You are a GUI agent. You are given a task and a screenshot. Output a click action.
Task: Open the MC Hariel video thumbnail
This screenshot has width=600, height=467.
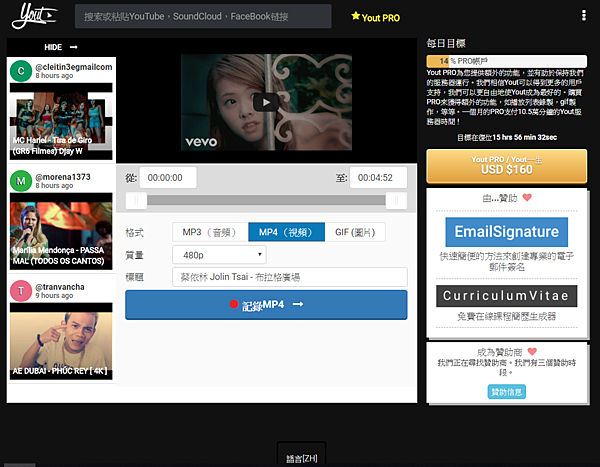(x=61, y=121)
